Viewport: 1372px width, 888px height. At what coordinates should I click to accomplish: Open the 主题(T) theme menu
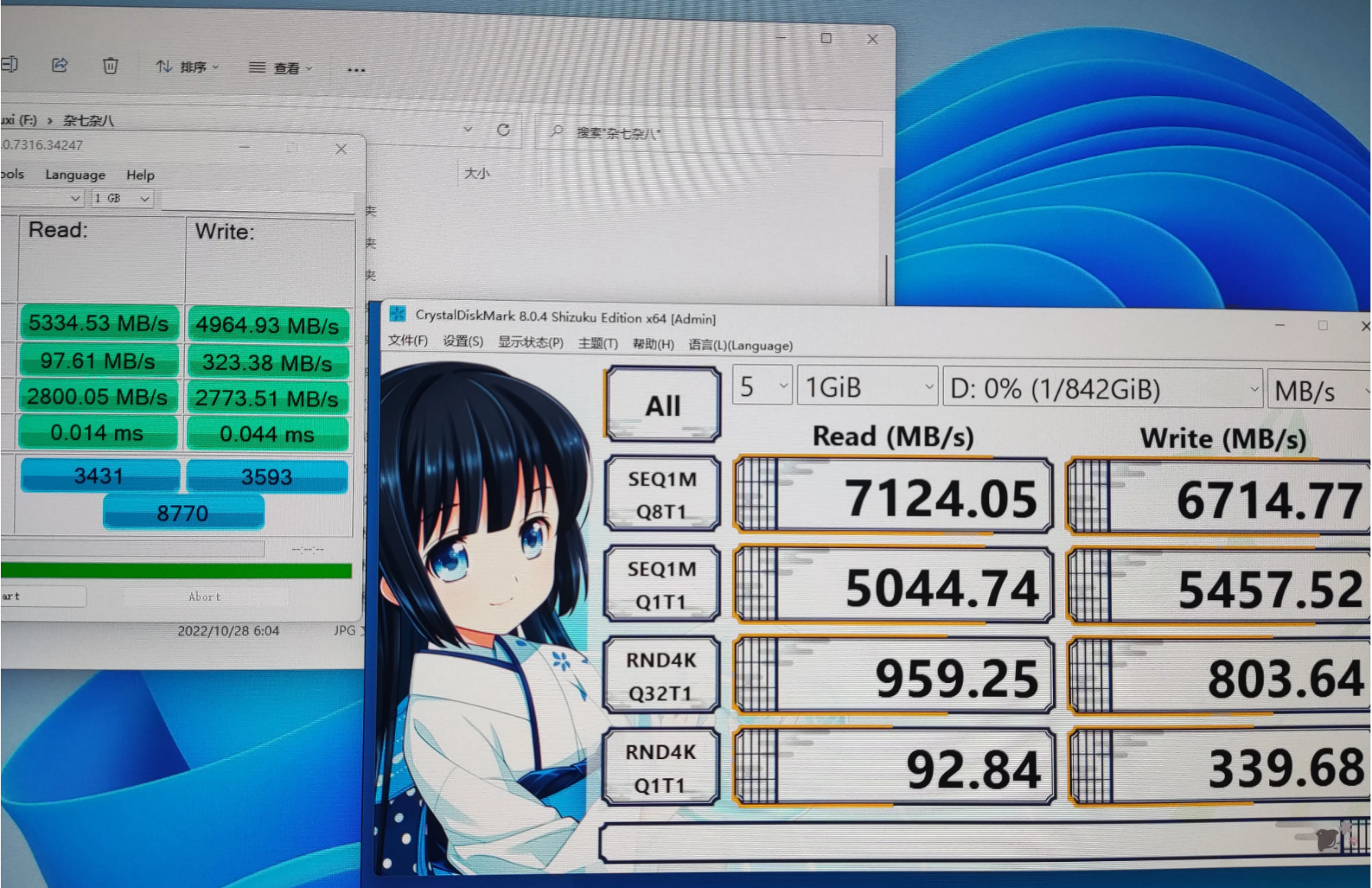(x=598, y=343)
